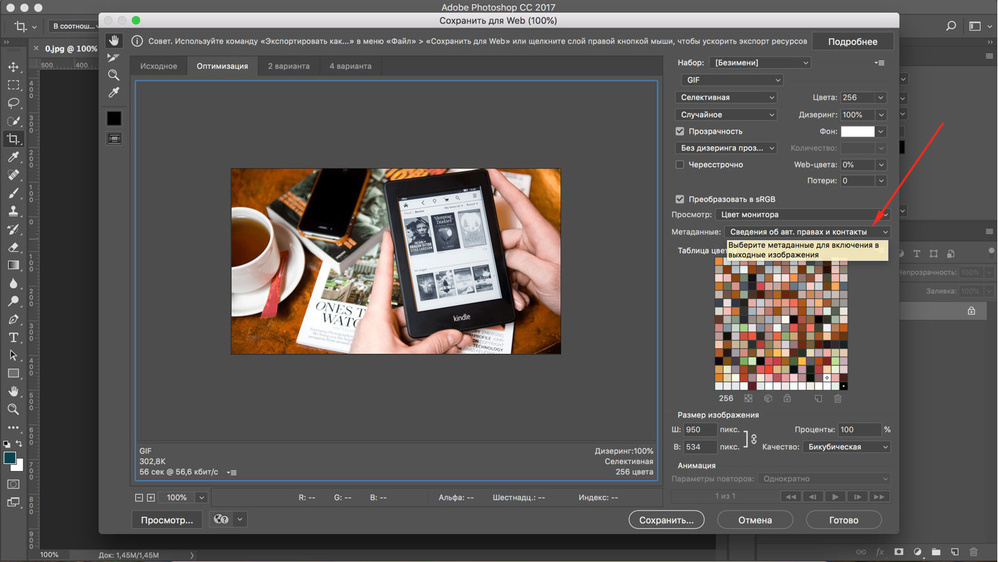Image resolution: width=998 pixels, height=562 pixels.
Task: Select the Gradient tool
Action: pos(13,265)
